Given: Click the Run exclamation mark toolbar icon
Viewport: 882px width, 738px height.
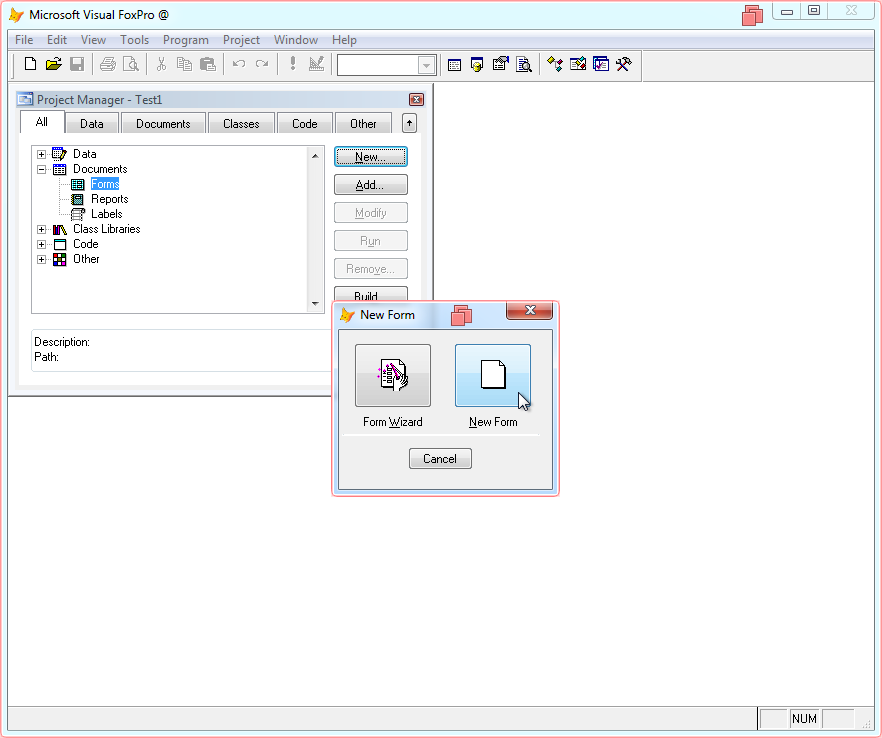Looking at the screenshot, I should point(292,64).
